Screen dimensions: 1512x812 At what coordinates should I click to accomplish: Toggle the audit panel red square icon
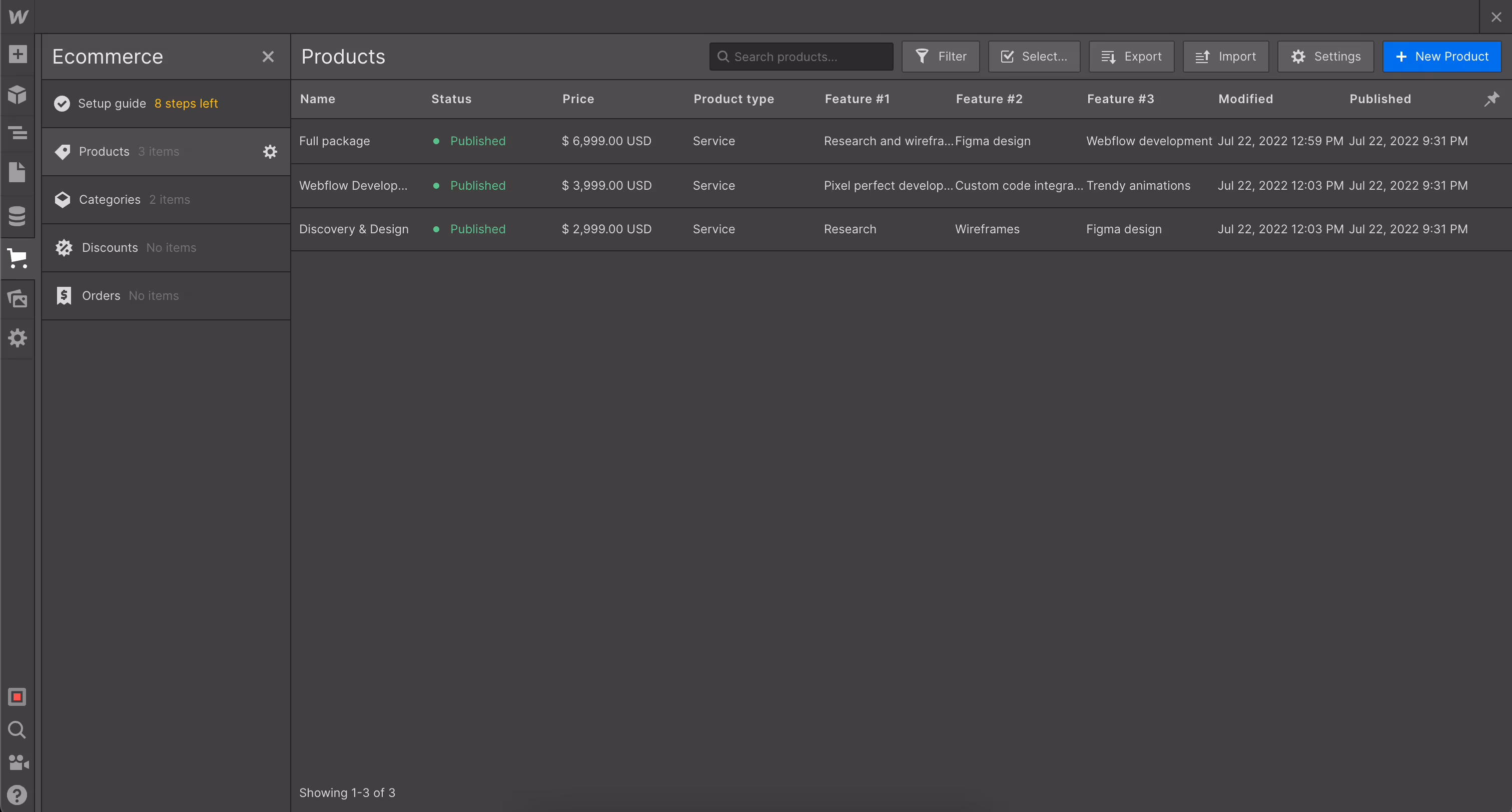point(18,697)
